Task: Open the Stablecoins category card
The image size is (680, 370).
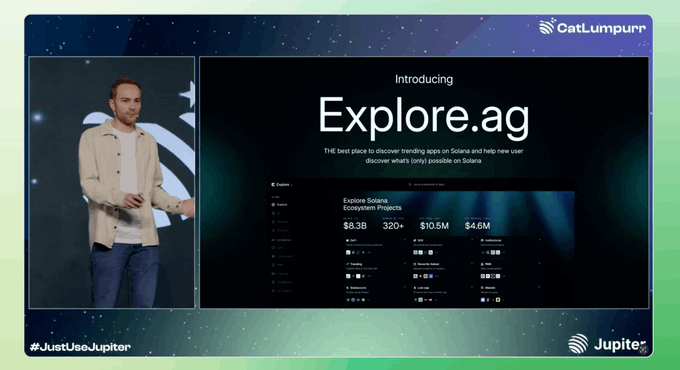Action: click(x=375, y=294)
